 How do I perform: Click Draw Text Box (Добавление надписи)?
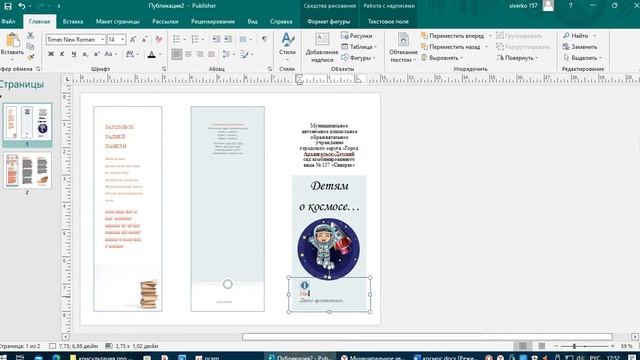(322, 48)
